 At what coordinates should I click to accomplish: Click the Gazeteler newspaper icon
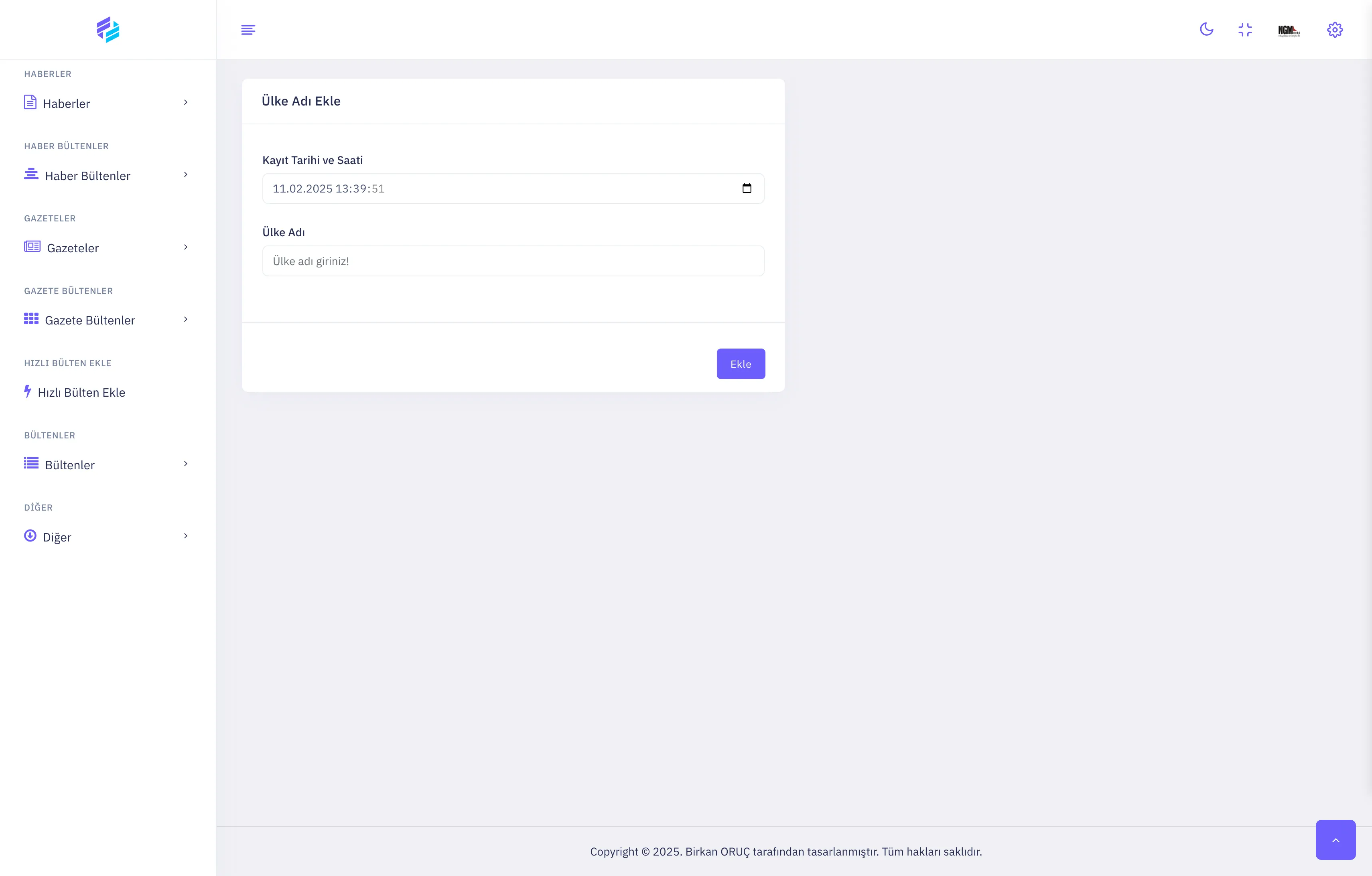(x=32, y=247)
